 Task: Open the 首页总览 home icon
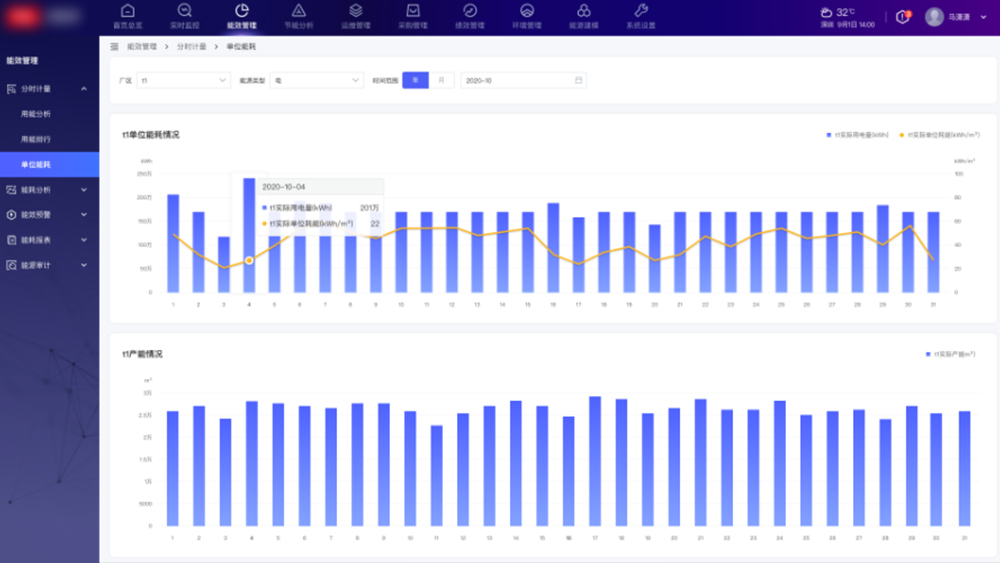point(127,11)
